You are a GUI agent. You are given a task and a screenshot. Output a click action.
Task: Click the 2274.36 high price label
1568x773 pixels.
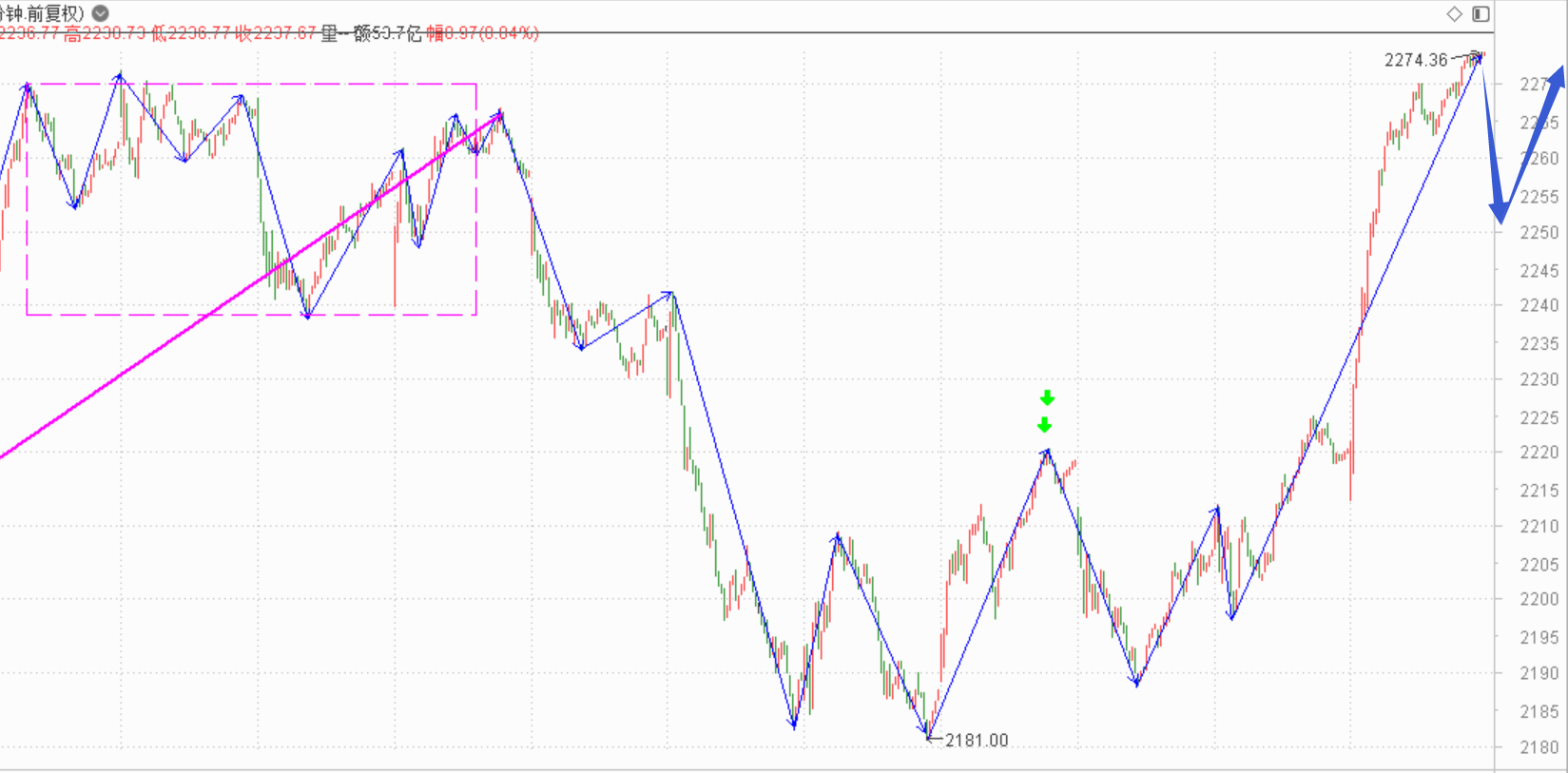pyautogui.click(x=1415, y=60)
